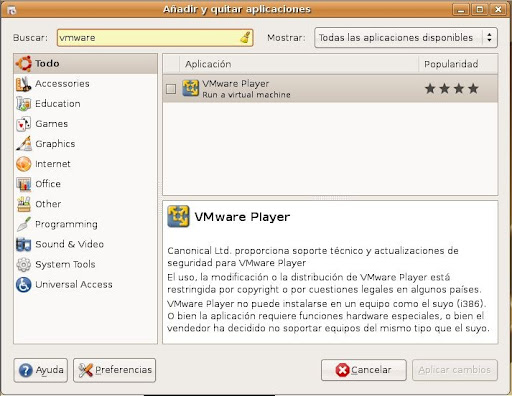Tick the VMware Player install checkbox
This screenshot has height=396, width=512.
(171, 89)
